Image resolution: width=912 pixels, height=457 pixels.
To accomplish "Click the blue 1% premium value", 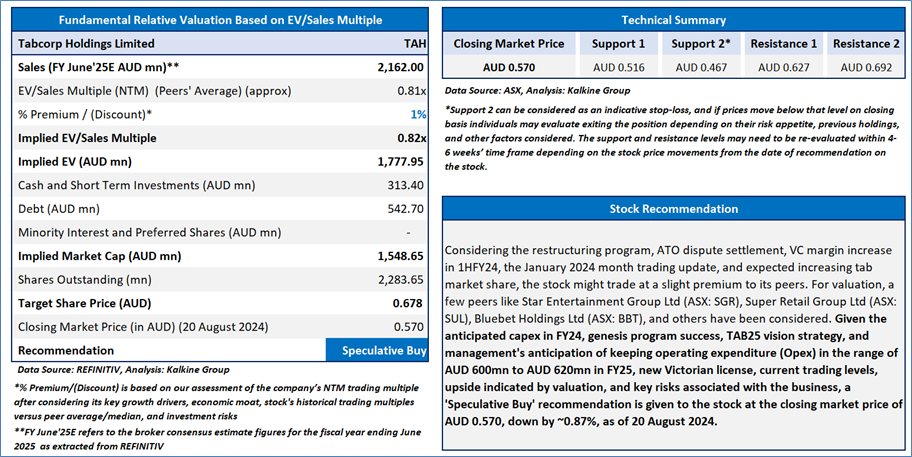I will 418,115.
